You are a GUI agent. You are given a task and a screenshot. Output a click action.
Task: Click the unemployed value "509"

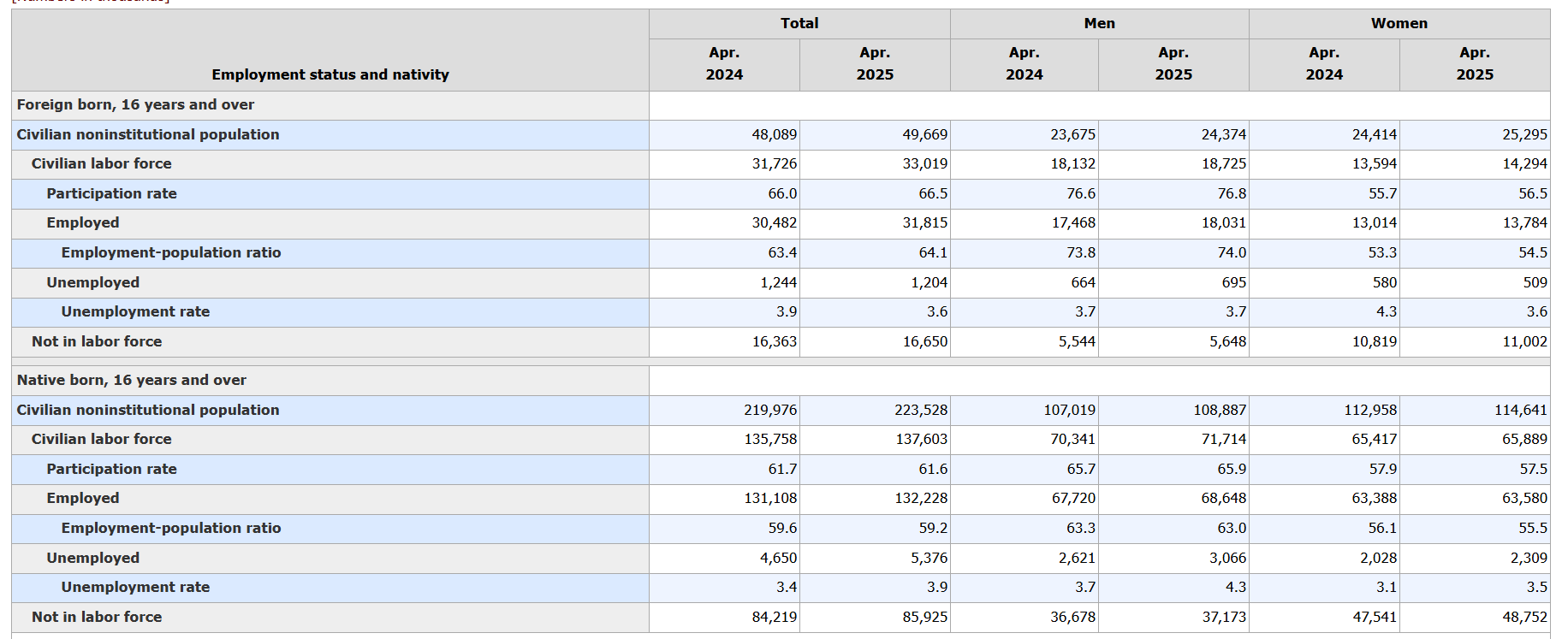click(1535, 282)
